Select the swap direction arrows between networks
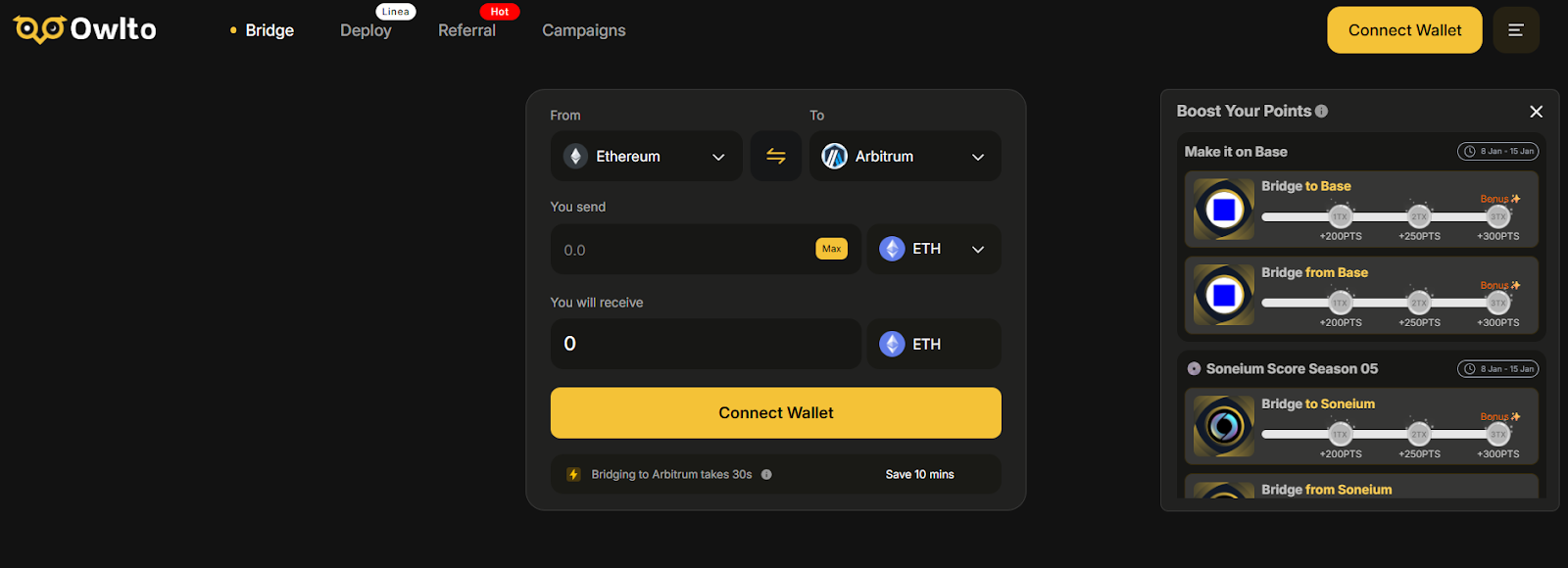The width and height of the screenshot is (1568, 568). 775,156
